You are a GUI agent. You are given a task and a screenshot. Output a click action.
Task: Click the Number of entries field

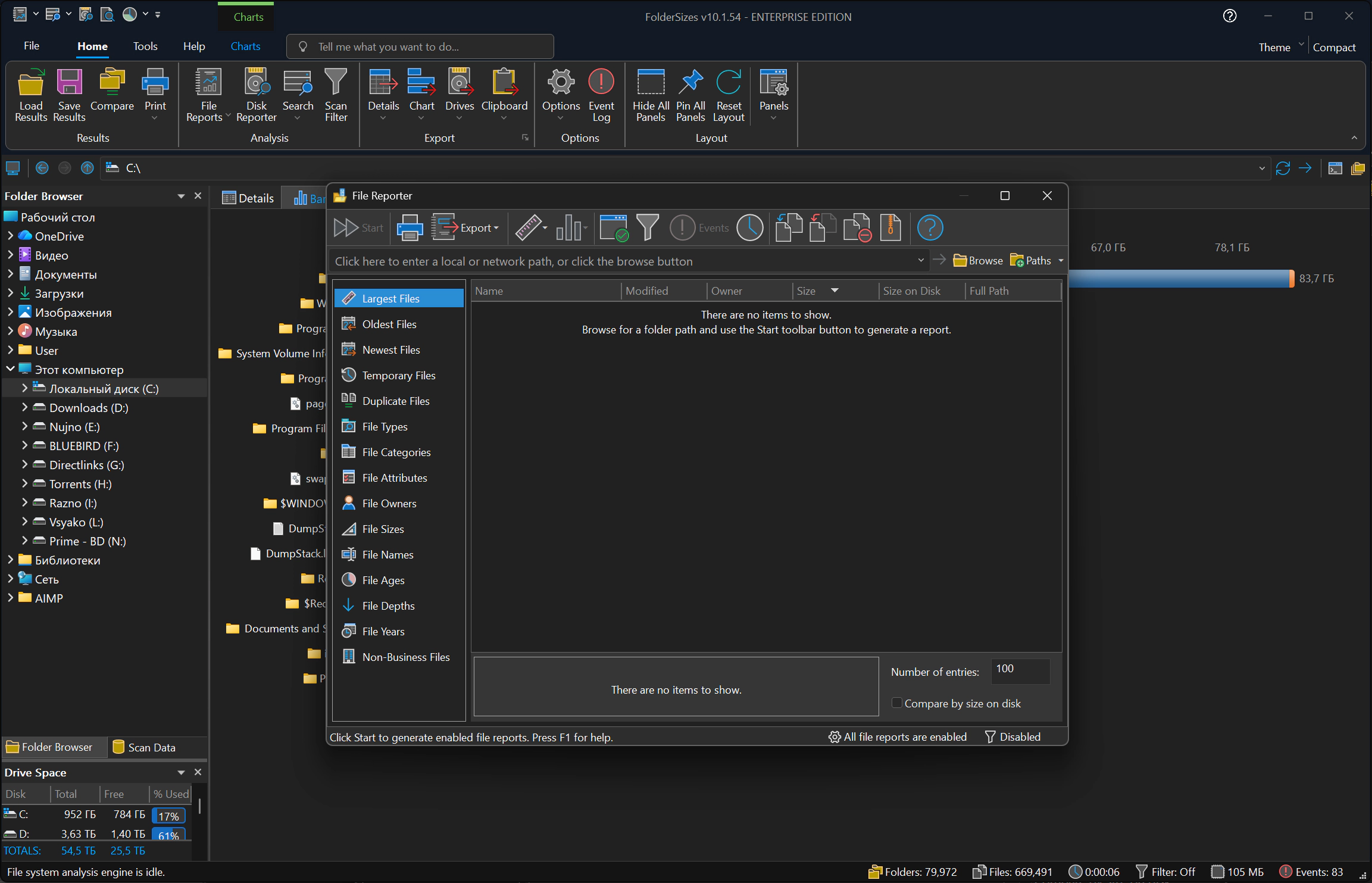tap(1020, 670)
